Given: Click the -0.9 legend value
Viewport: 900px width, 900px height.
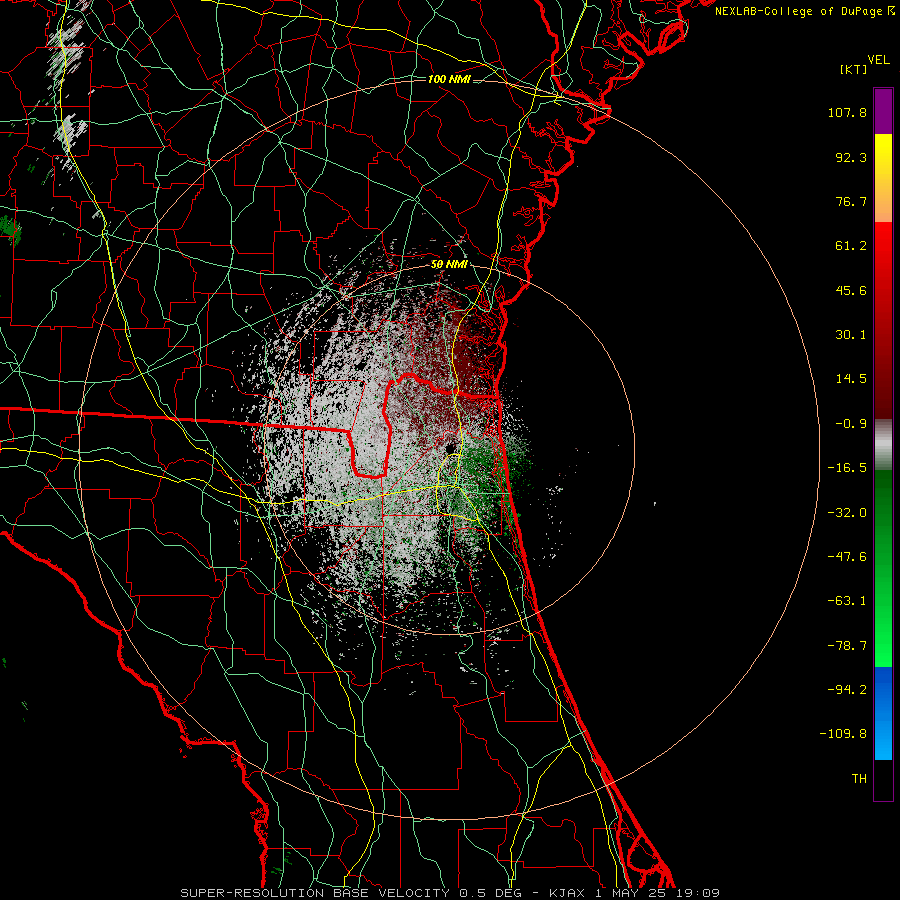Looking at the screenshot, I should click(851, 424).
